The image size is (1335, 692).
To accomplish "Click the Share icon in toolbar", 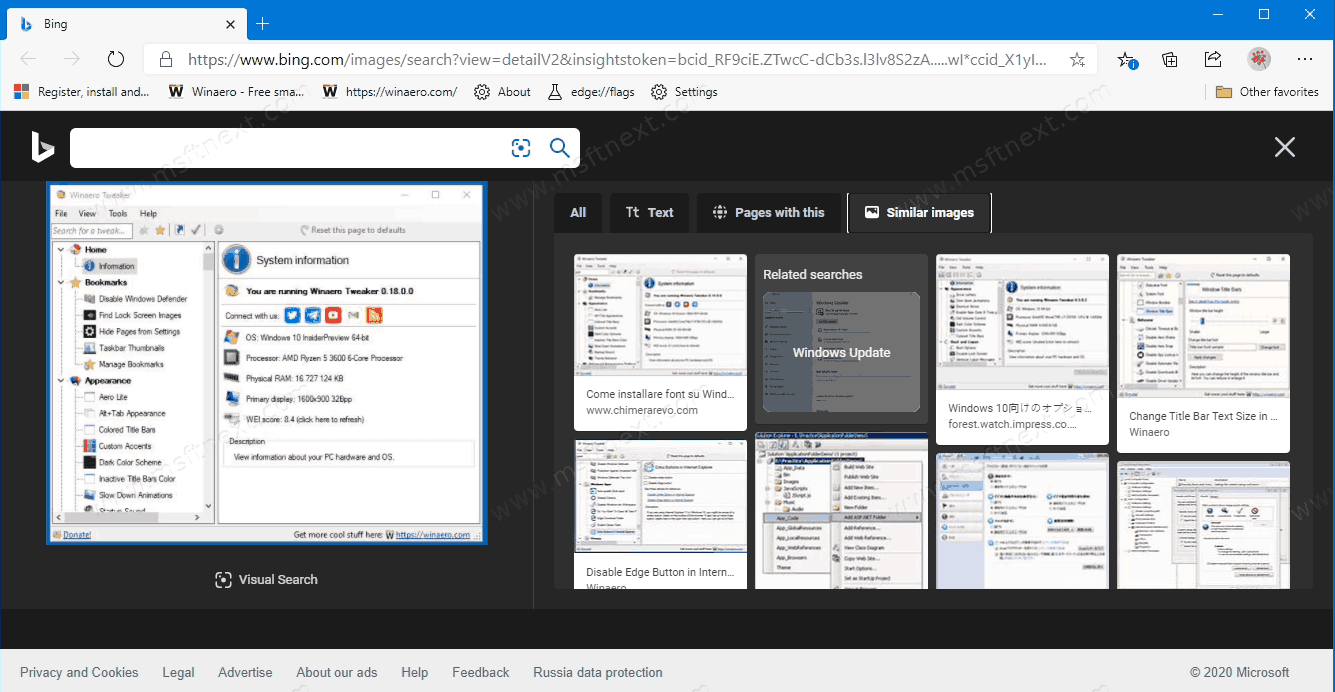I will pyautogui.click(x=1213, y=59).
